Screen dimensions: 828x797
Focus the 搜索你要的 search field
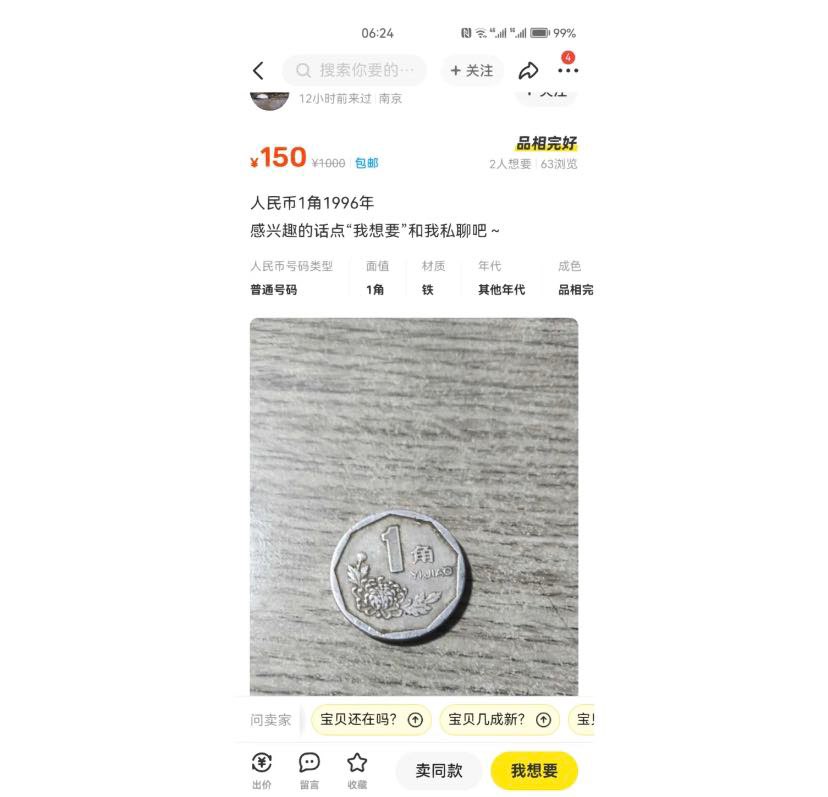pyautogui.click(x=354, y=70)
